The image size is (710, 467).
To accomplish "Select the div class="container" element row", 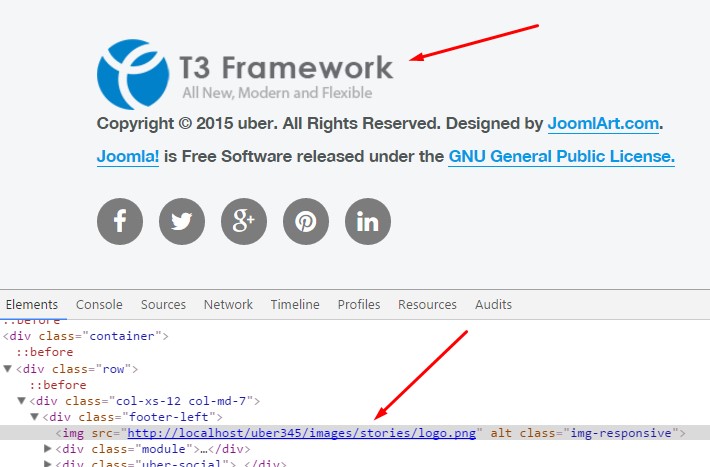I will tap(86, 336).
